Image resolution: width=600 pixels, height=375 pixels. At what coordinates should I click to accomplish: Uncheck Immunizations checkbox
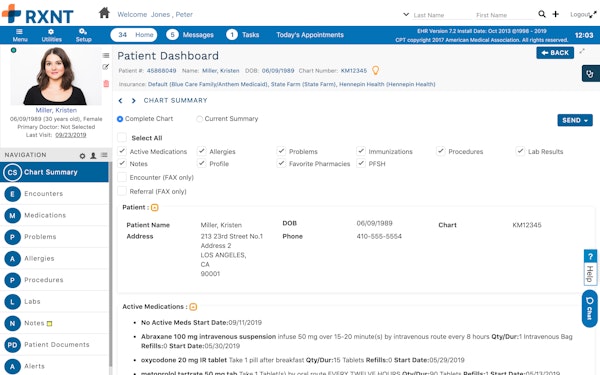click(x=361, y=151)
